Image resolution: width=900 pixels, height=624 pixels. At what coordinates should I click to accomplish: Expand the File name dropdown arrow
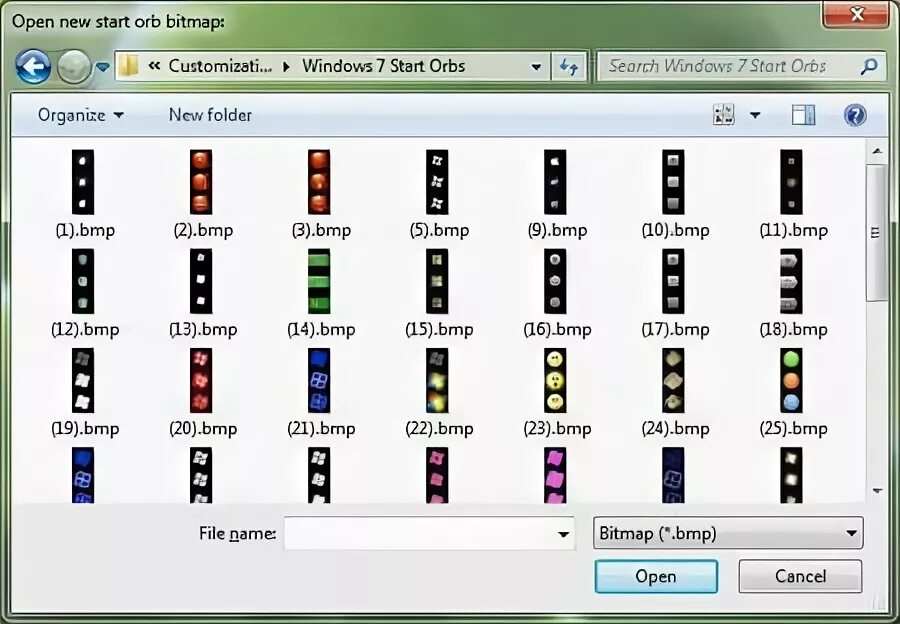point(564,533)
